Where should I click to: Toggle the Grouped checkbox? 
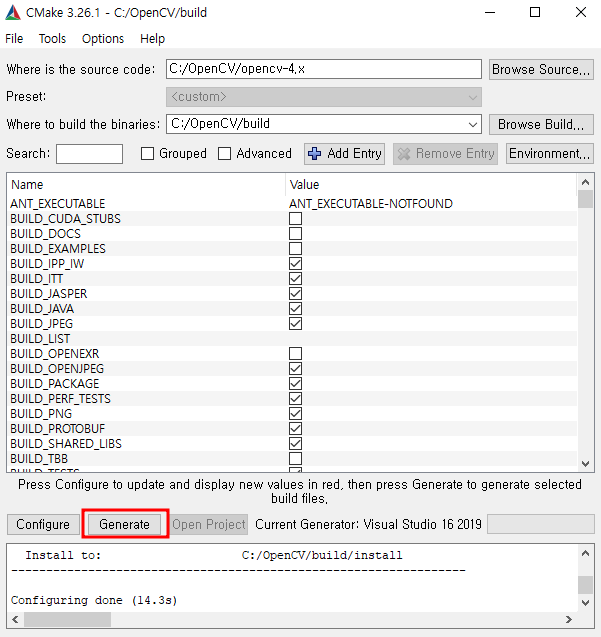[x=147, y=154]
